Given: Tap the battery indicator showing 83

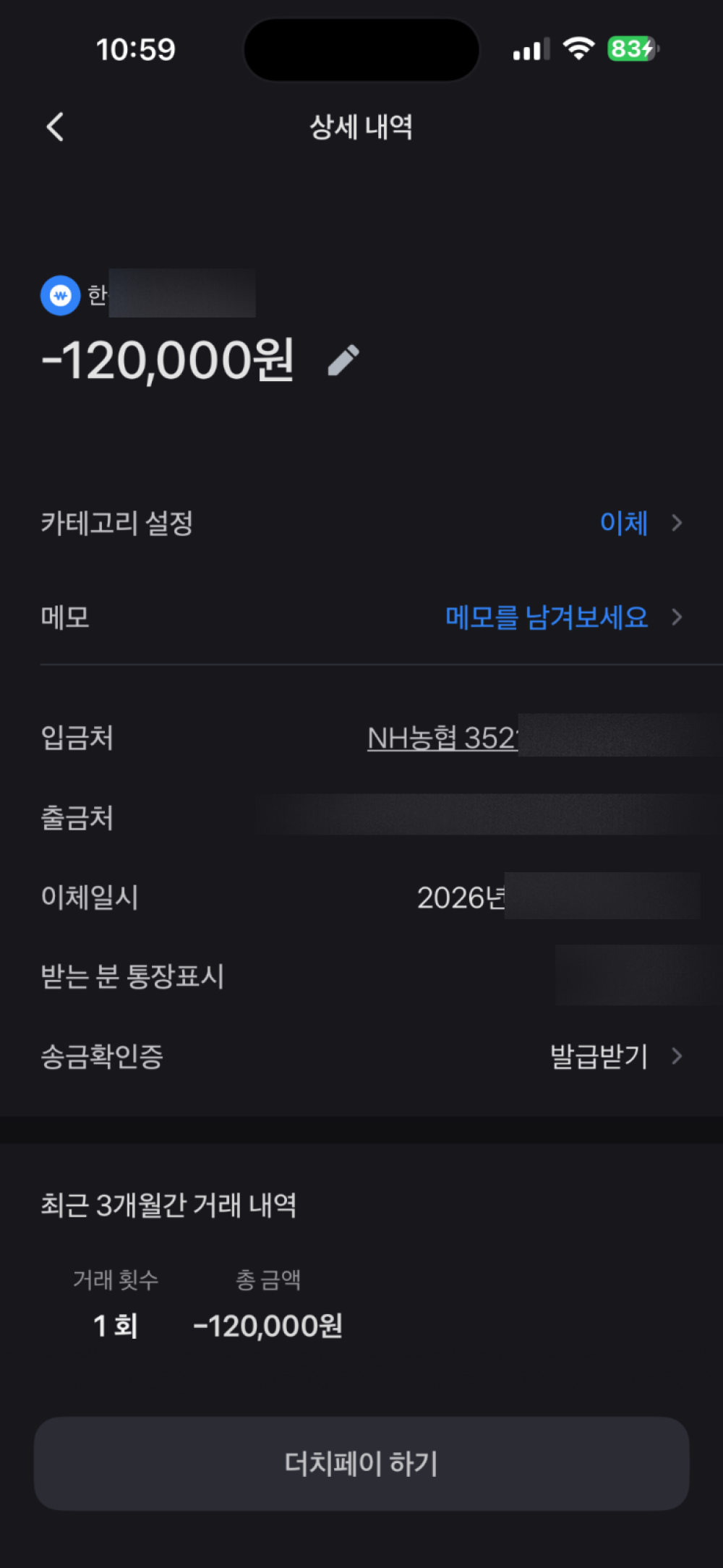Looking at the screenshot, I should click(632, 49).
